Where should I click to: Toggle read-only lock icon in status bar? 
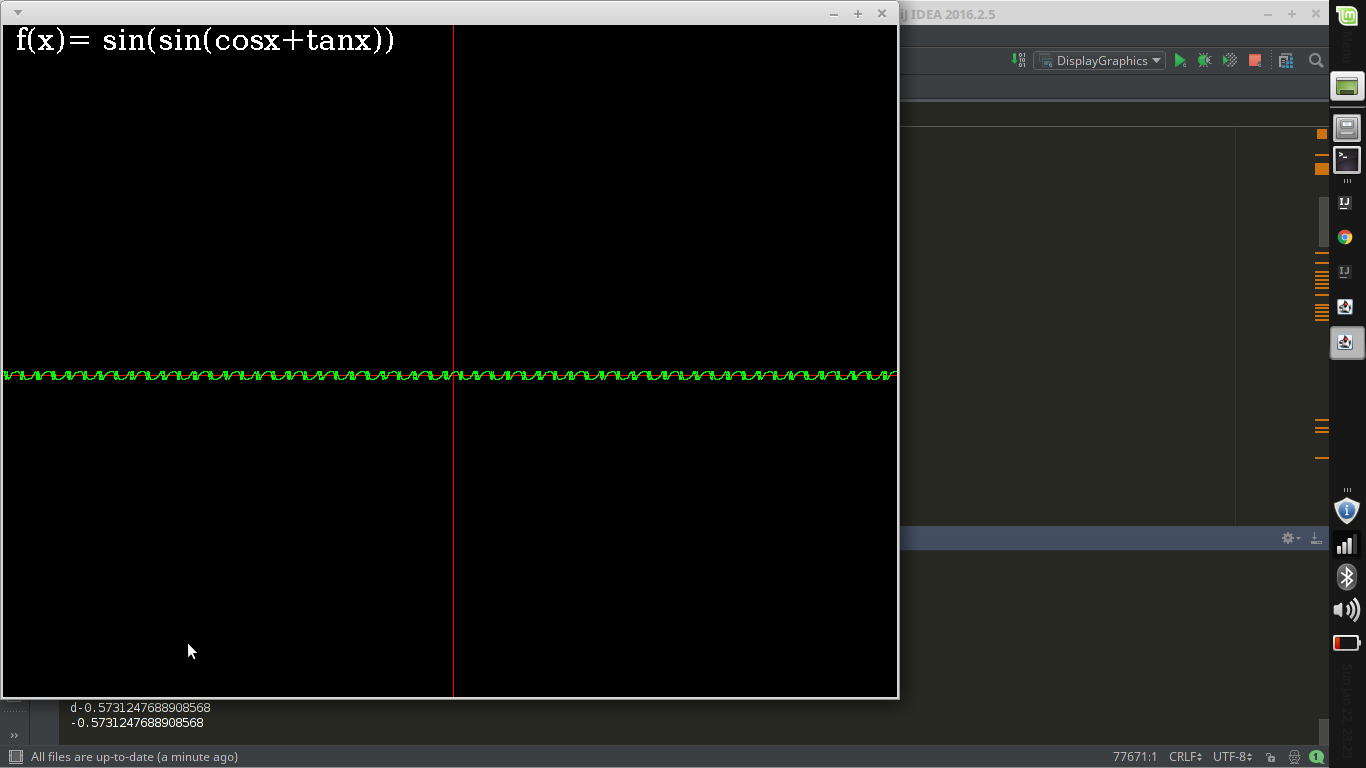(1270, 757)
